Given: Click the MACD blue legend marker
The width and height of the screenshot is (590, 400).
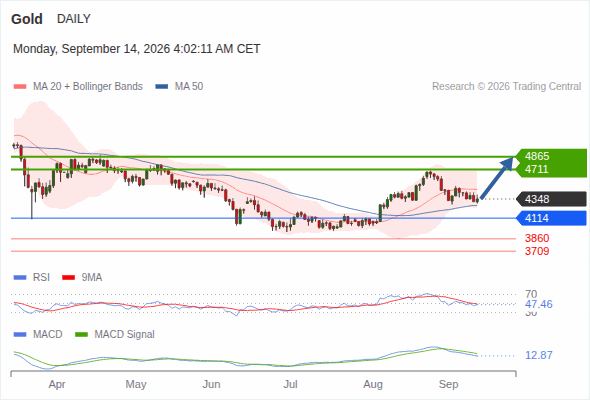Looking at the screenshot, I should (x=20, y=335).
